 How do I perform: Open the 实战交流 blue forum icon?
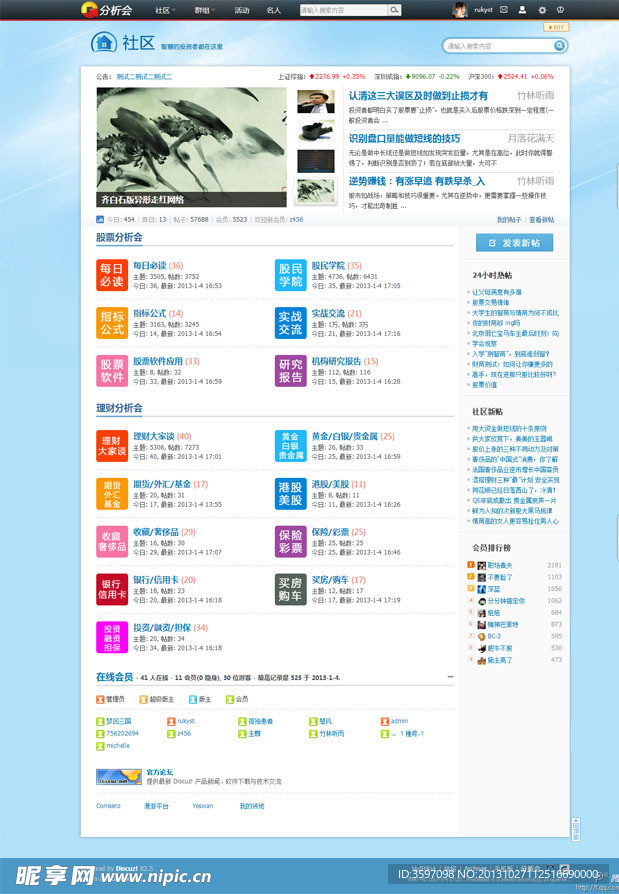pyautogui.click(x=290, y=323)
